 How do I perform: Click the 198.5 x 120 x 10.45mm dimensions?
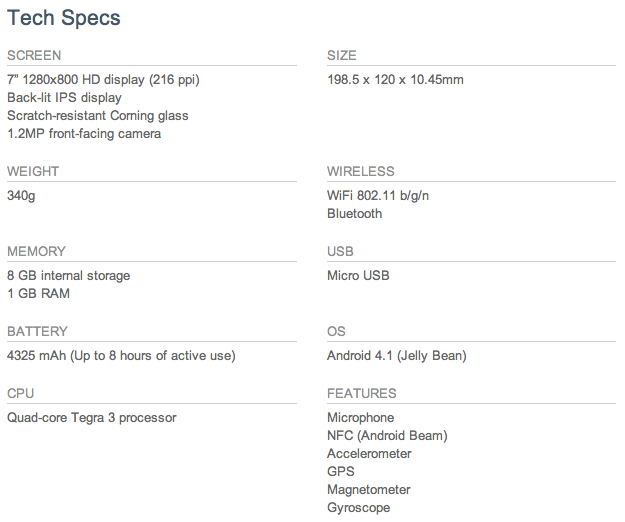click(395, 80)
